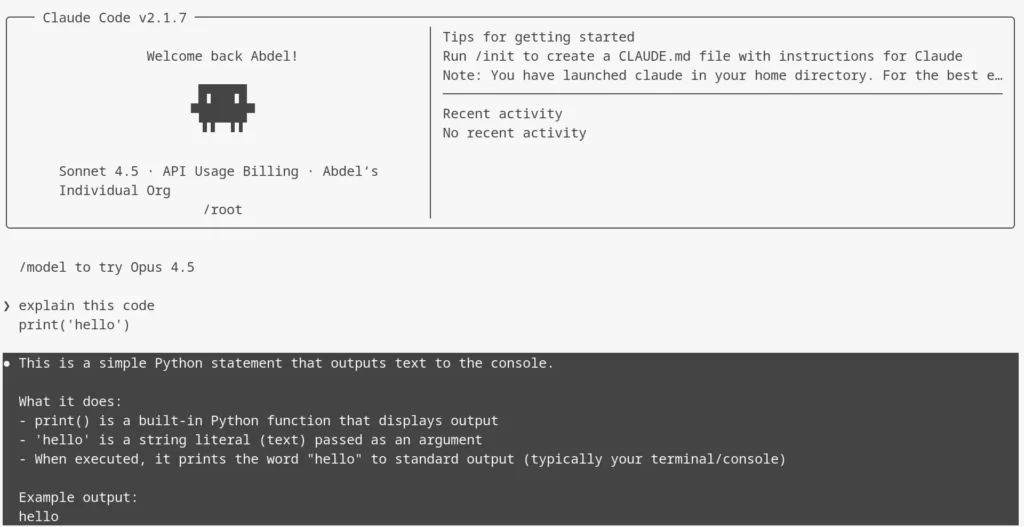Viewport: 1024px width, 527px height.
Task: Click the prompt chevron before 'explain this code'
Action: [x=7, y=305]
